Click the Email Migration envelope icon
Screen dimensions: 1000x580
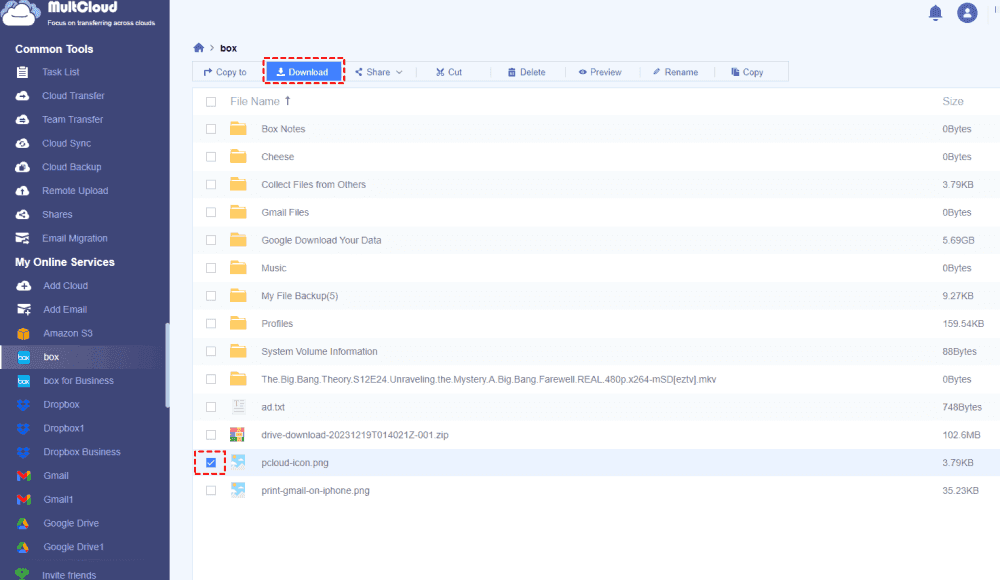22,239
